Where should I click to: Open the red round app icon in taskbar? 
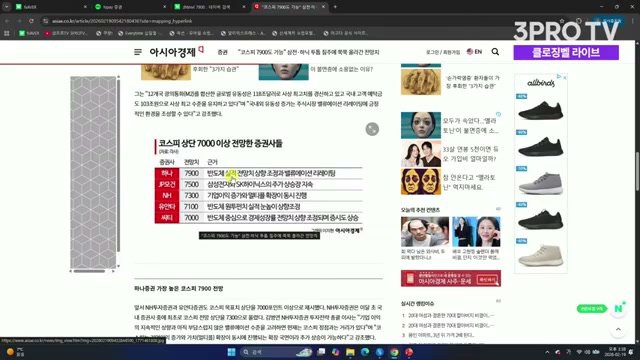coord(409,352)
